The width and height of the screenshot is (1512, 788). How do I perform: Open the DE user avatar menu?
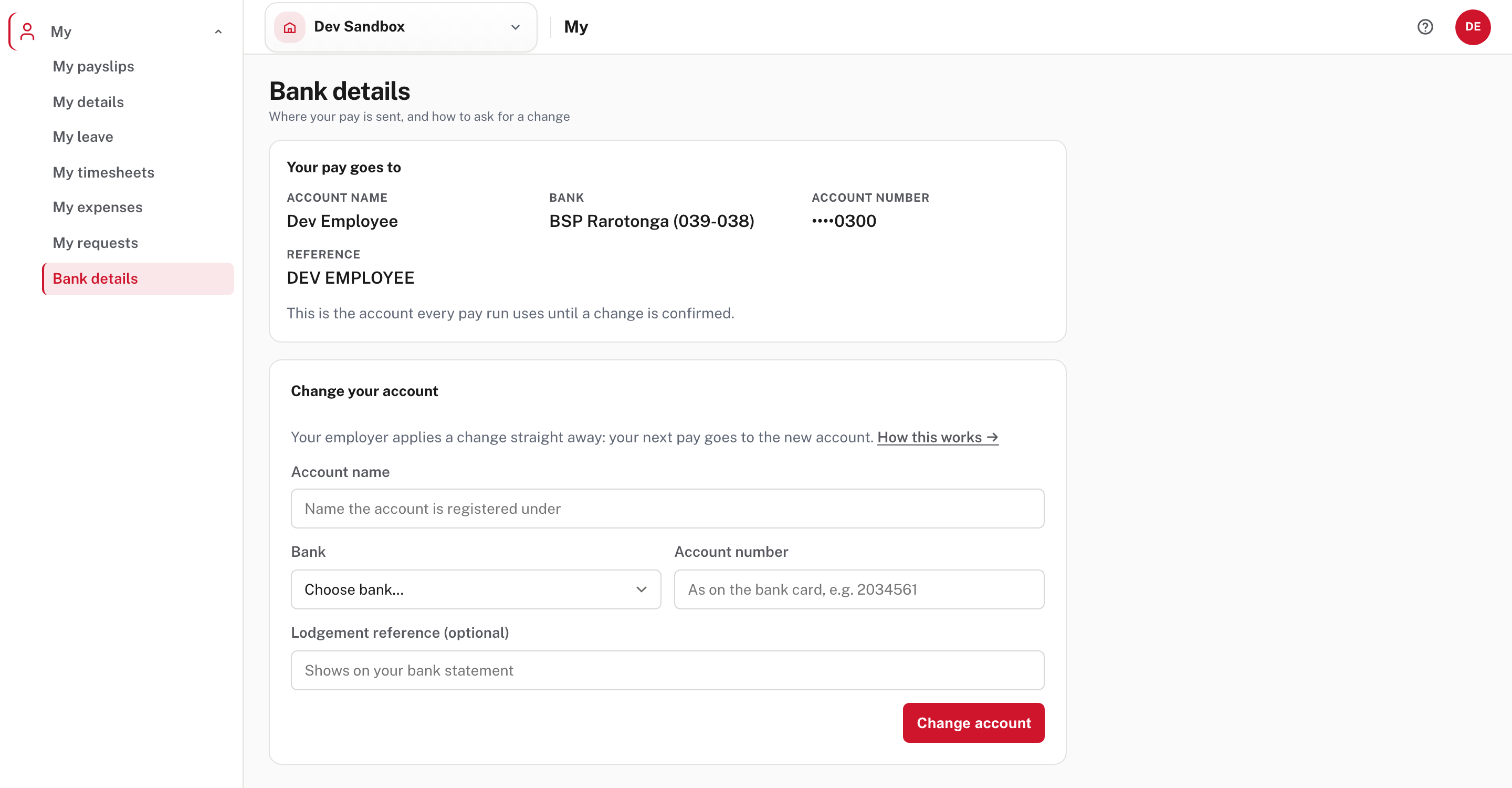tap(1472, 27)
